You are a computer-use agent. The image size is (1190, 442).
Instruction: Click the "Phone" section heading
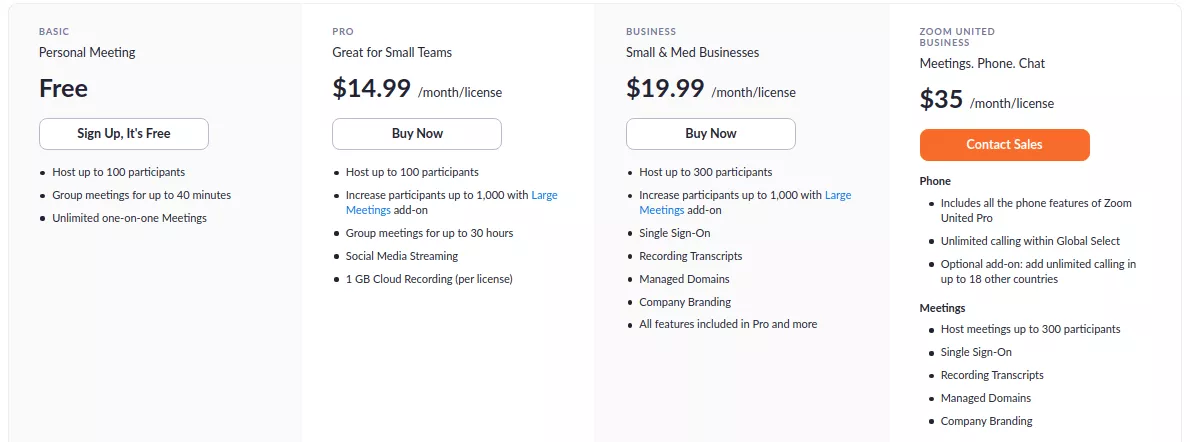tap(935, 181)
